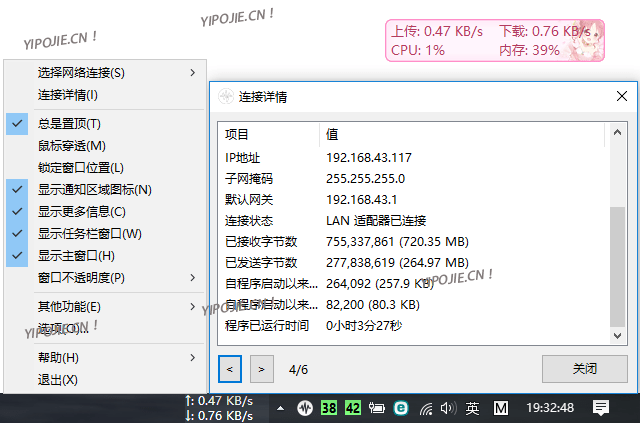Open 其他功能(E) submenu
Screen dimensions: 640x423
(x=105, y=307)
